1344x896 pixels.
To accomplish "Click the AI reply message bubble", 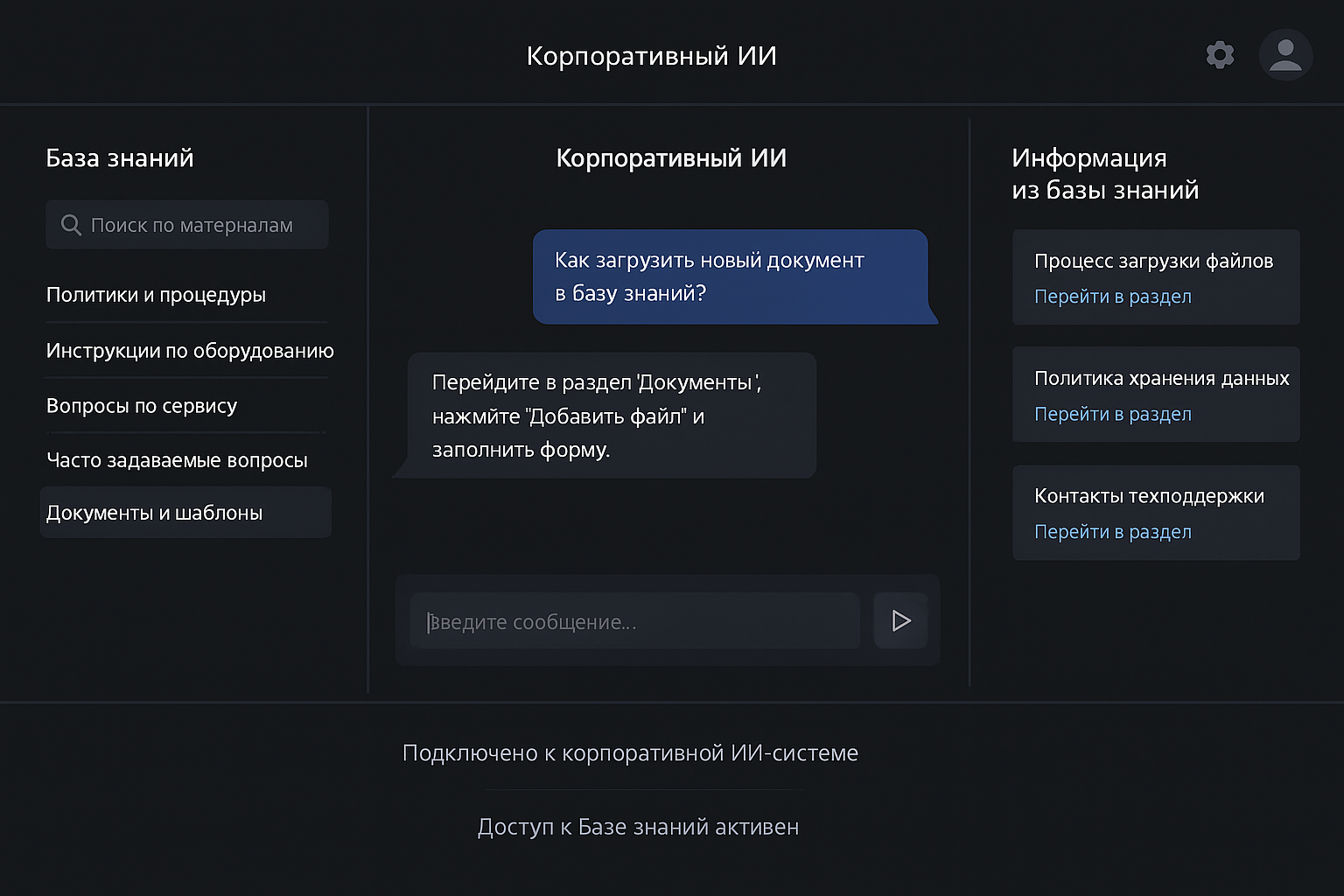I will pyautogui.click(x=611, y=416).
